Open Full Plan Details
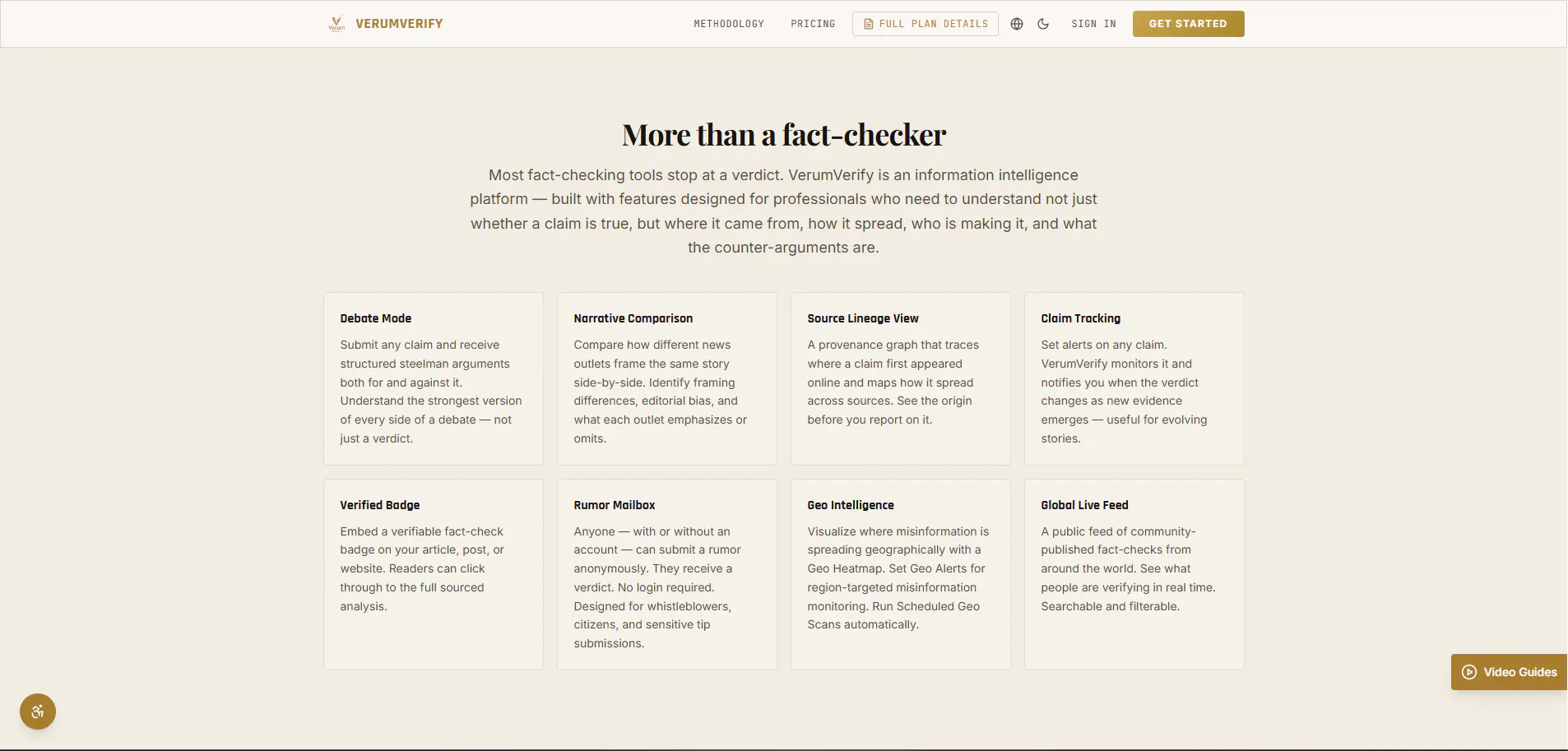This screenshot has height=751, width=1568. [925, 24]
